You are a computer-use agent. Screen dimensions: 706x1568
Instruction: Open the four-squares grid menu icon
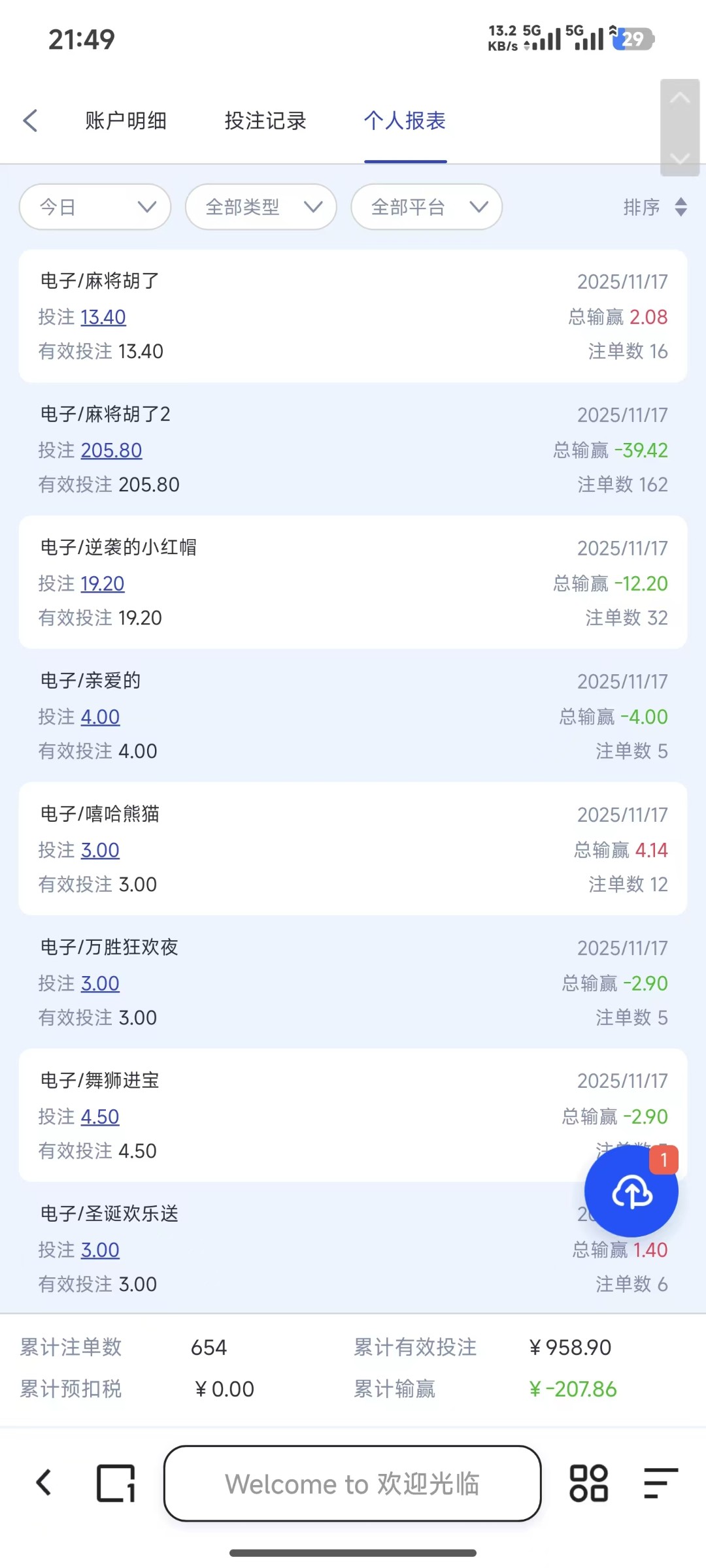pos(588,1483)
